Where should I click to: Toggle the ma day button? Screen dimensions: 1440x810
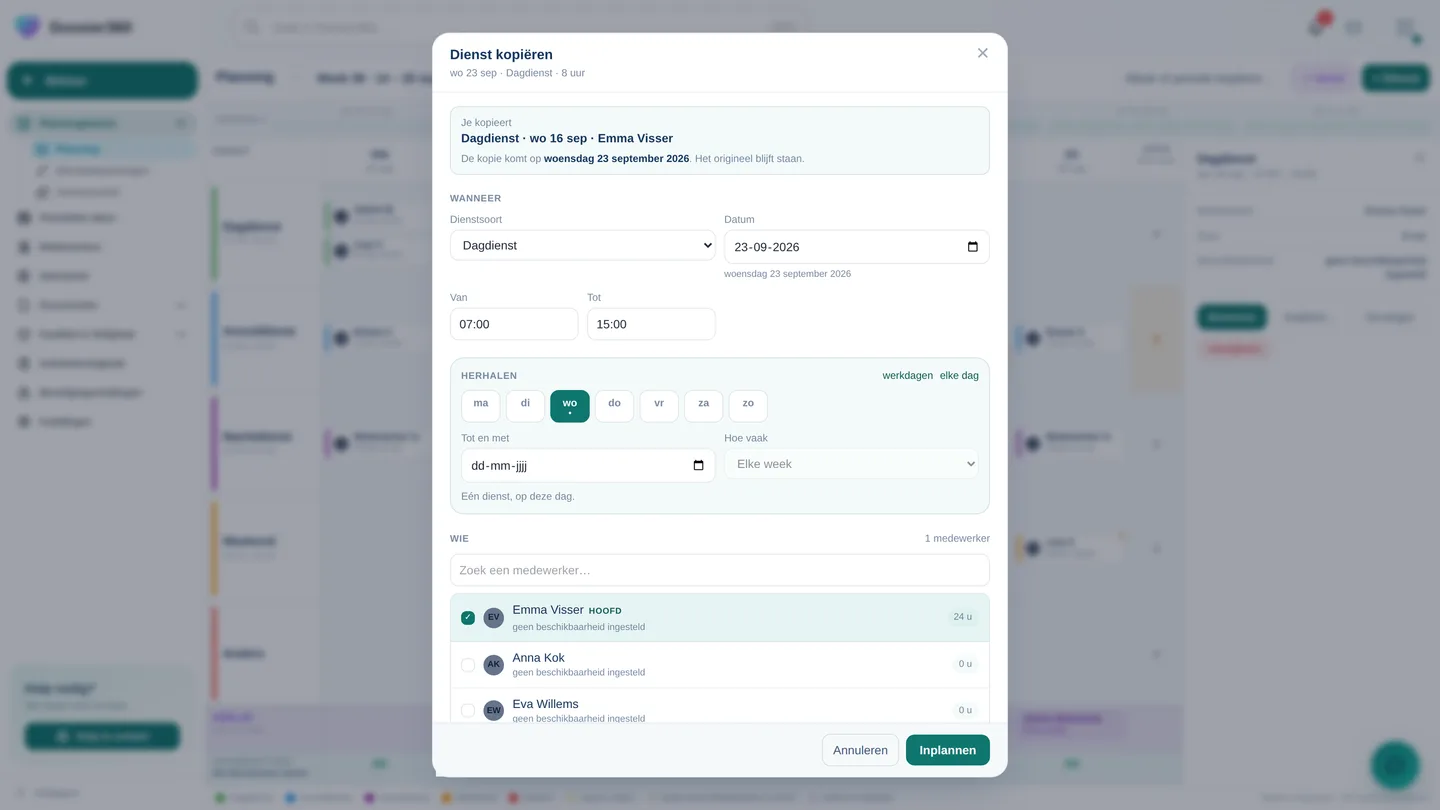pos(481,406)
